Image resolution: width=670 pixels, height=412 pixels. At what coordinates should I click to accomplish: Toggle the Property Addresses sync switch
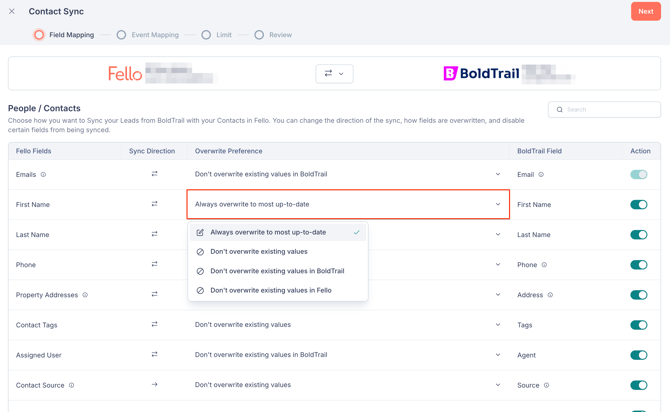click(x=639, y=295)
